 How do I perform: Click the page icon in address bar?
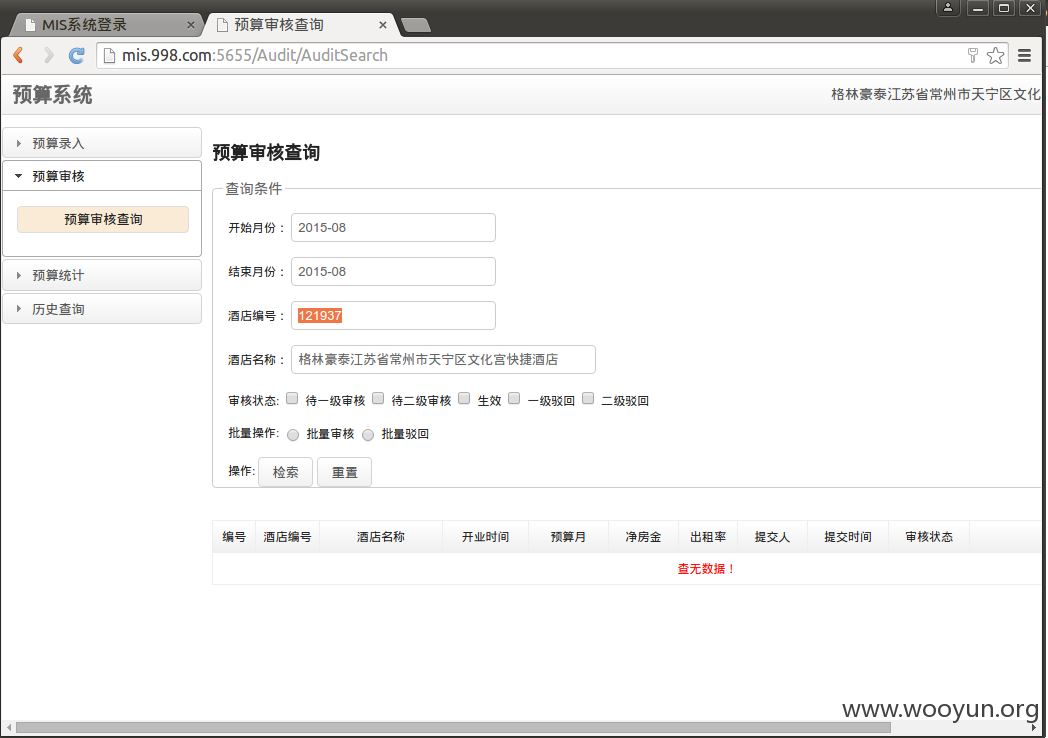click(x=109, y=55)
